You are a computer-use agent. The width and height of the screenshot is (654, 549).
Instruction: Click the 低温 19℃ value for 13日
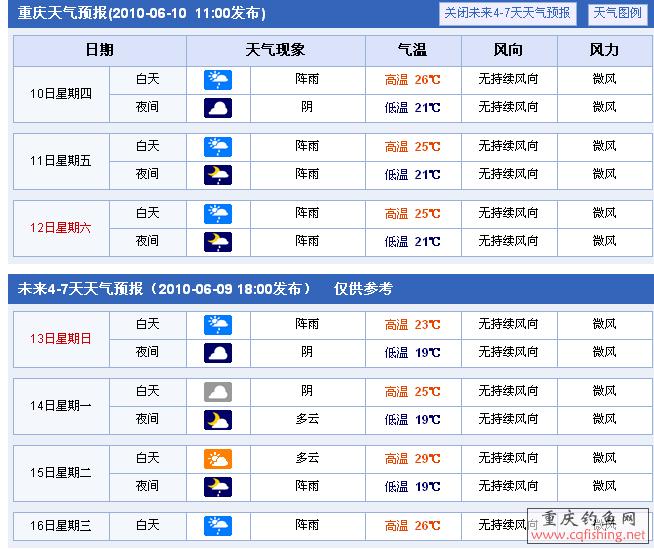pyautogui.click(x=413, y=353)
